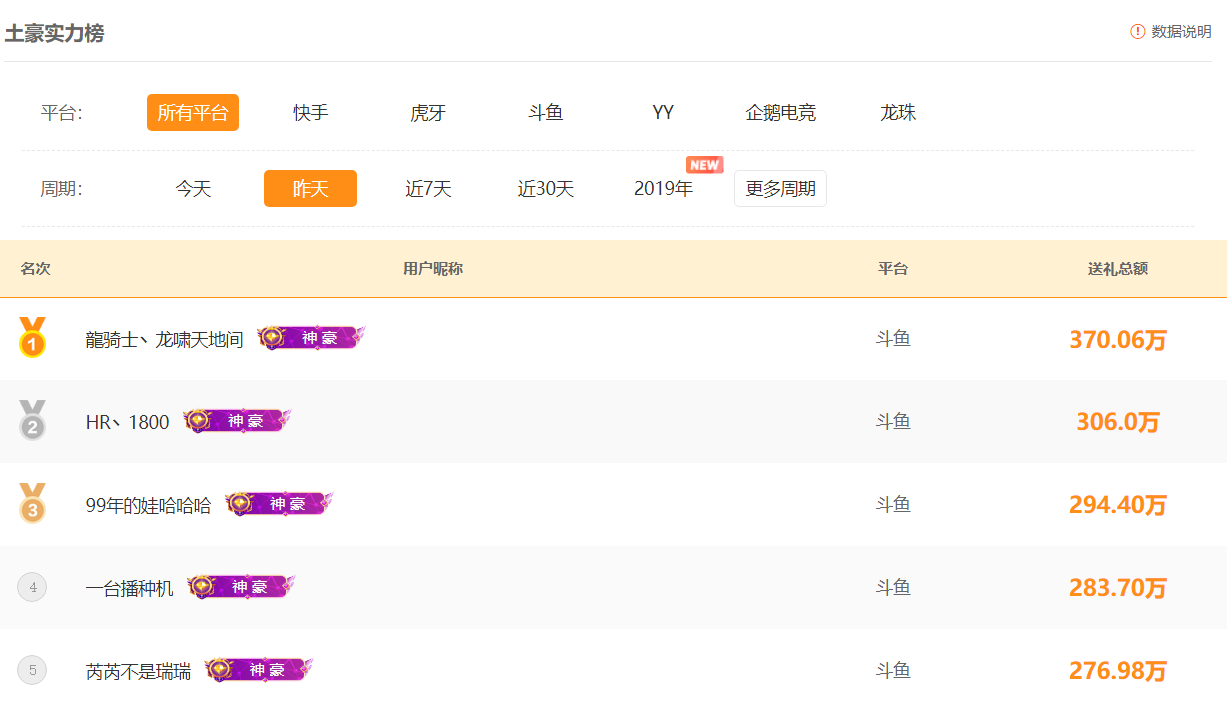Click the 294.40万 gift total
1227x702 pixels.
[x=1118, y=505]
